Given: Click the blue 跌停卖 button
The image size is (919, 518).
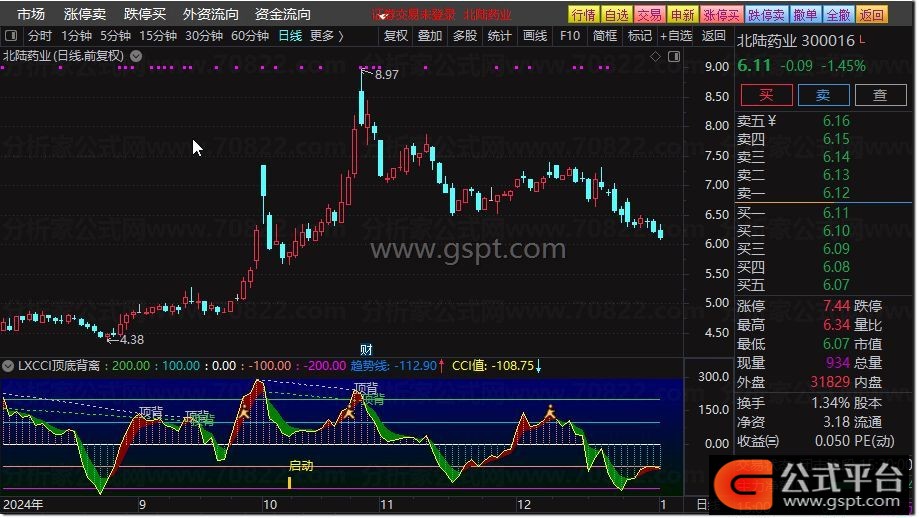Looking at the screenshot, I should tap(767, 14).
